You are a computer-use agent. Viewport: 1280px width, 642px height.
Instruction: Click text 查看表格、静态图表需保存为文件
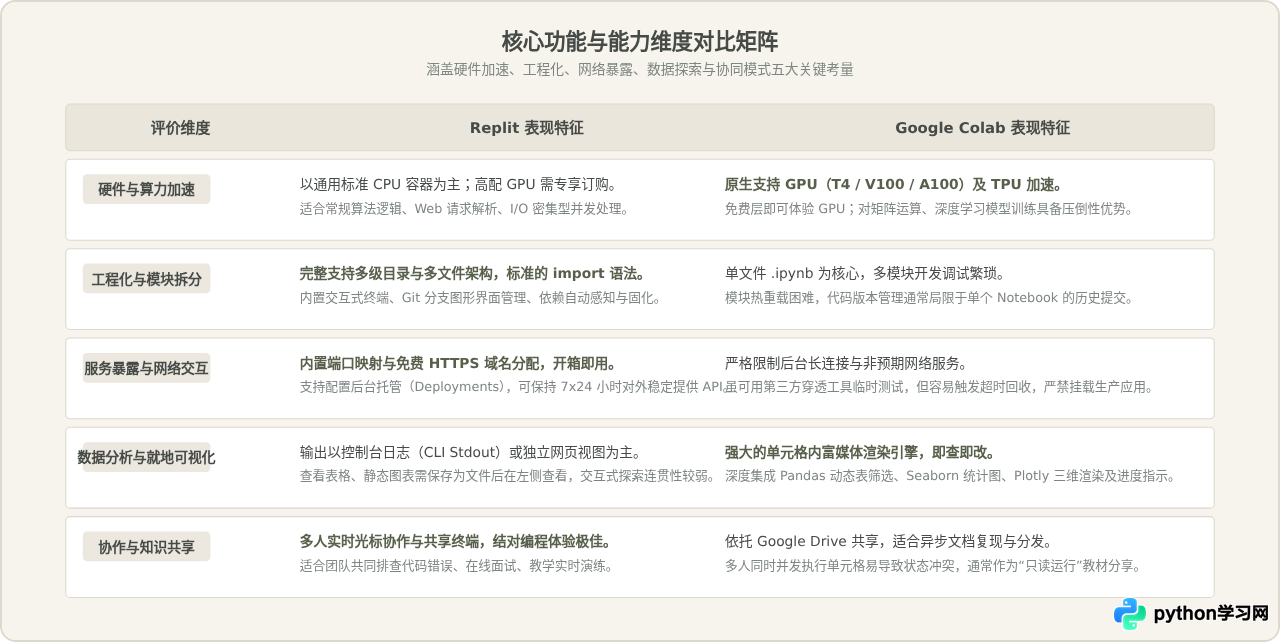[412, 476]
